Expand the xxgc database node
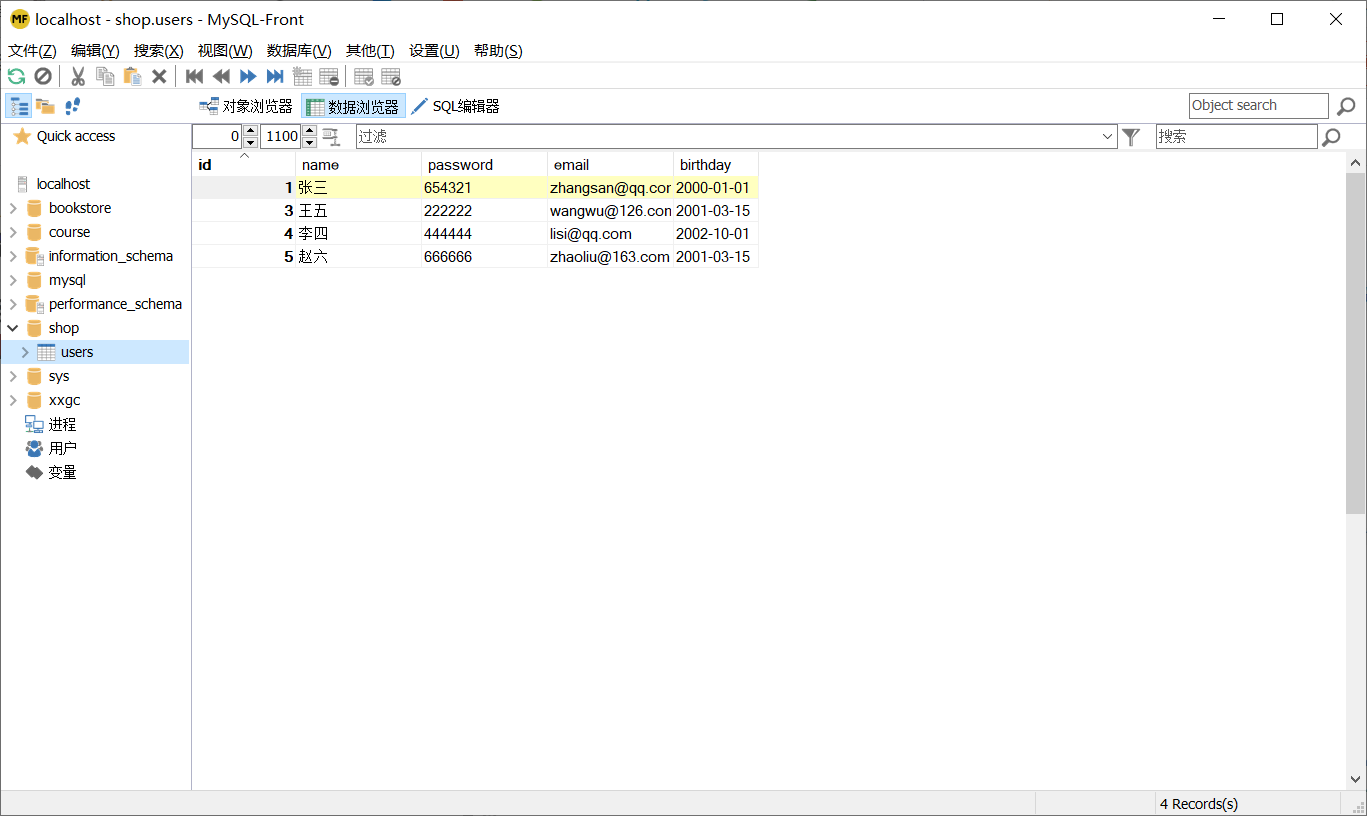Image resolution: width=1367 pixels, height=816 pixels. [x=13, y=400]
